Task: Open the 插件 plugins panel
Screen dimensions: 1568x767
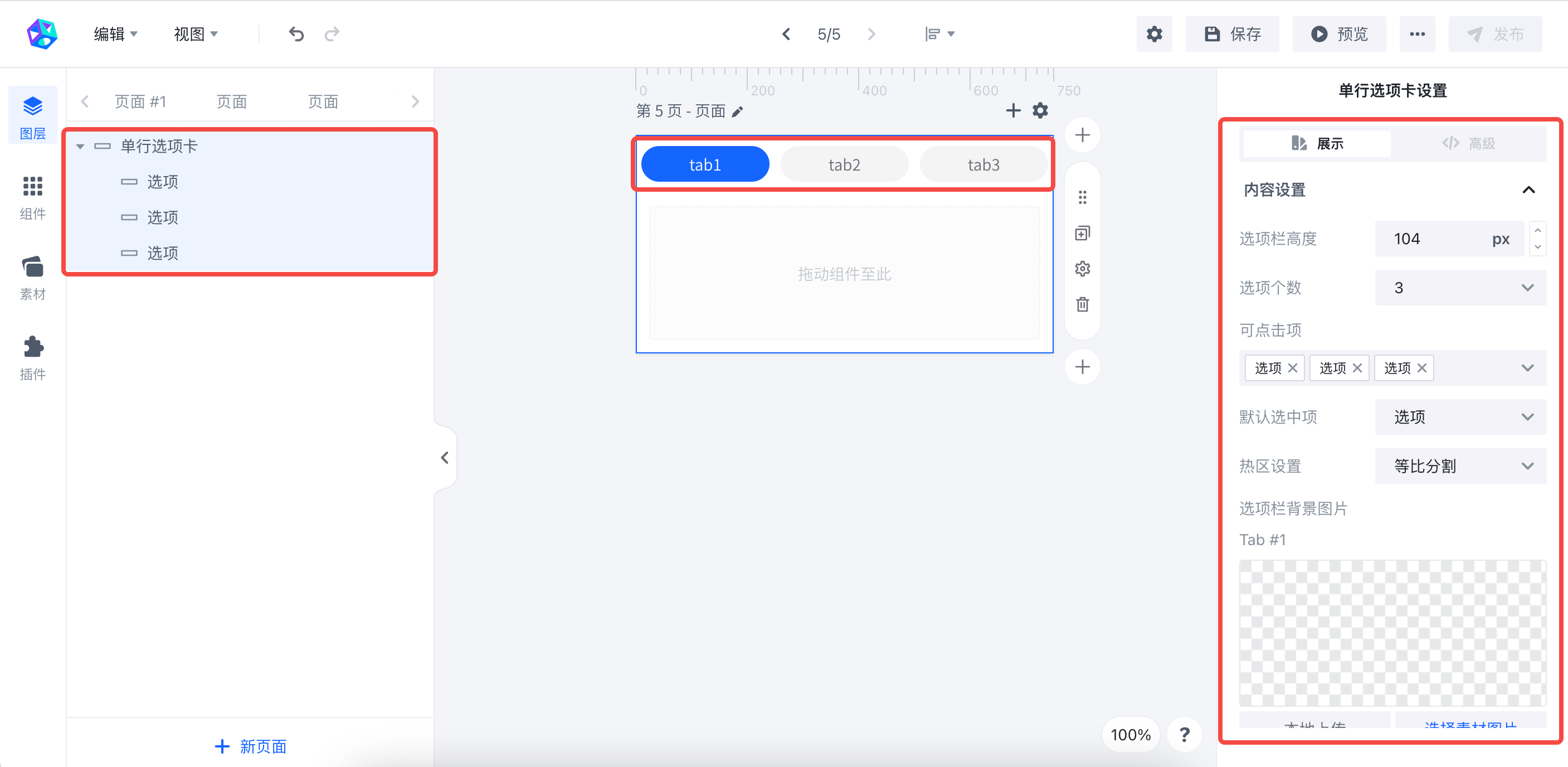Action: [33, 358]
